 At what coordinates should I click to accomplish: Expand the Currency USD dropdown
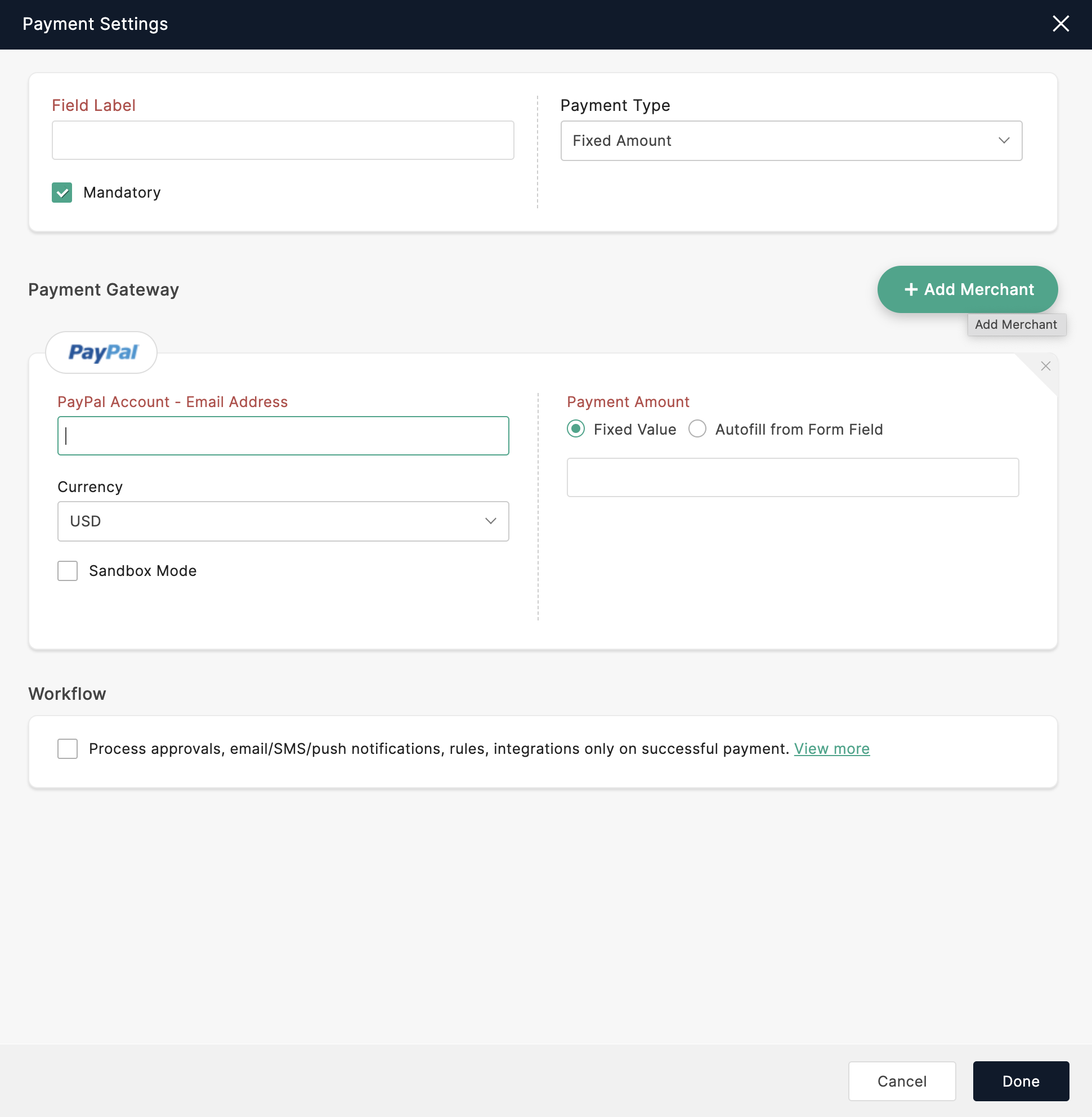point(283,521)
